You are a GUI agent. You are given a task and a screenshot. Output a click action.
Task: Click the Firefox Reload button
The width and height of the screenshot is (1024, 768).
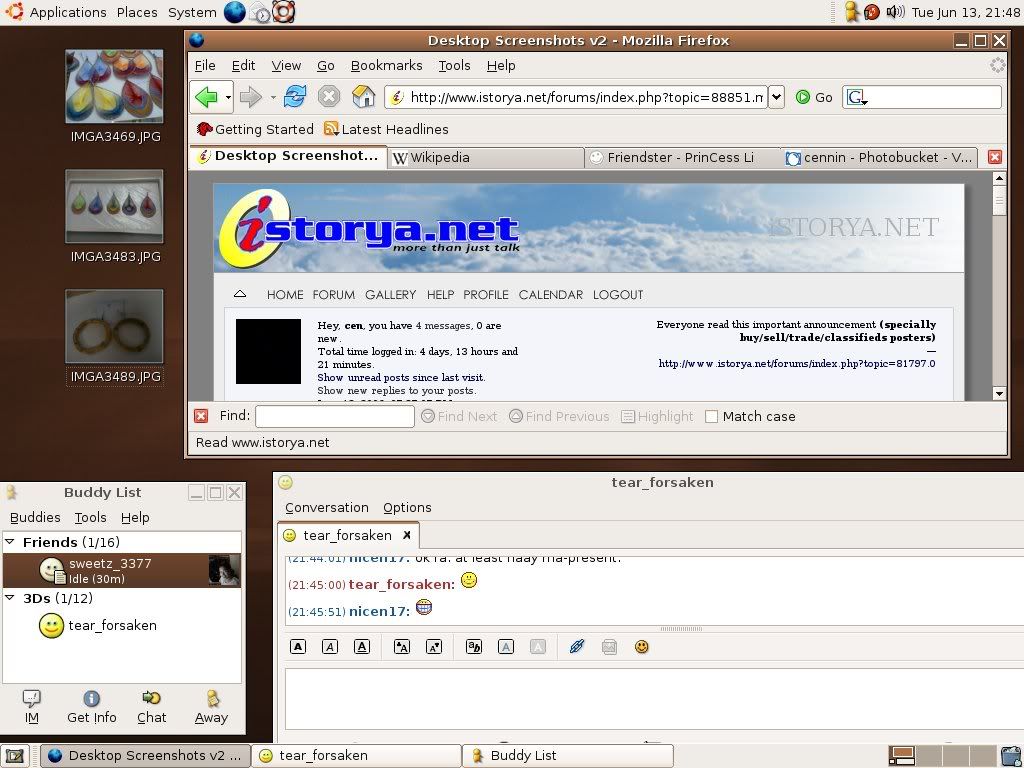click(295, 97)
